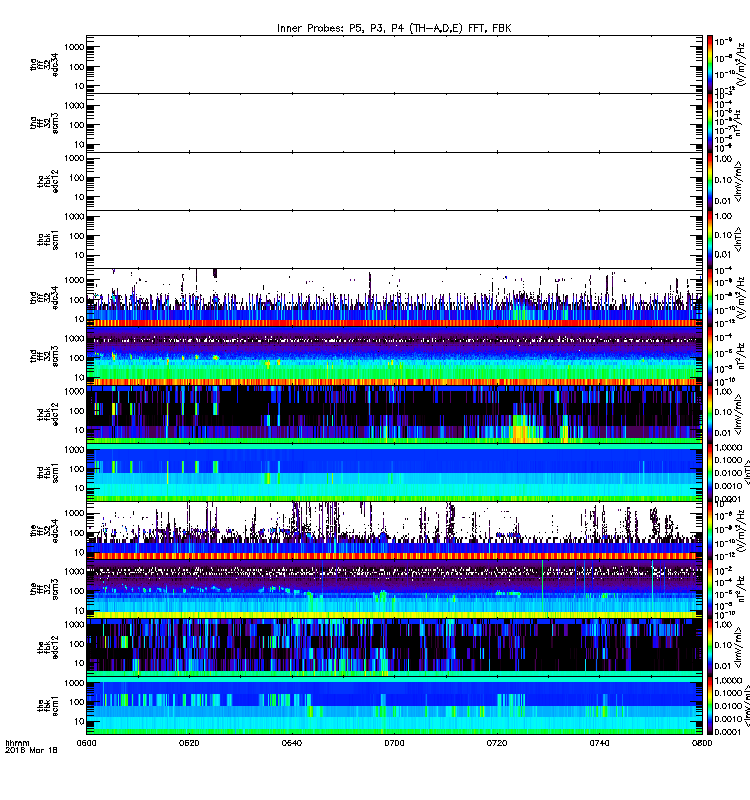Viewport: 750px width, 800px height.
Task: Click the topmost color bar for tha edc34
Action: tap(710, 64)
